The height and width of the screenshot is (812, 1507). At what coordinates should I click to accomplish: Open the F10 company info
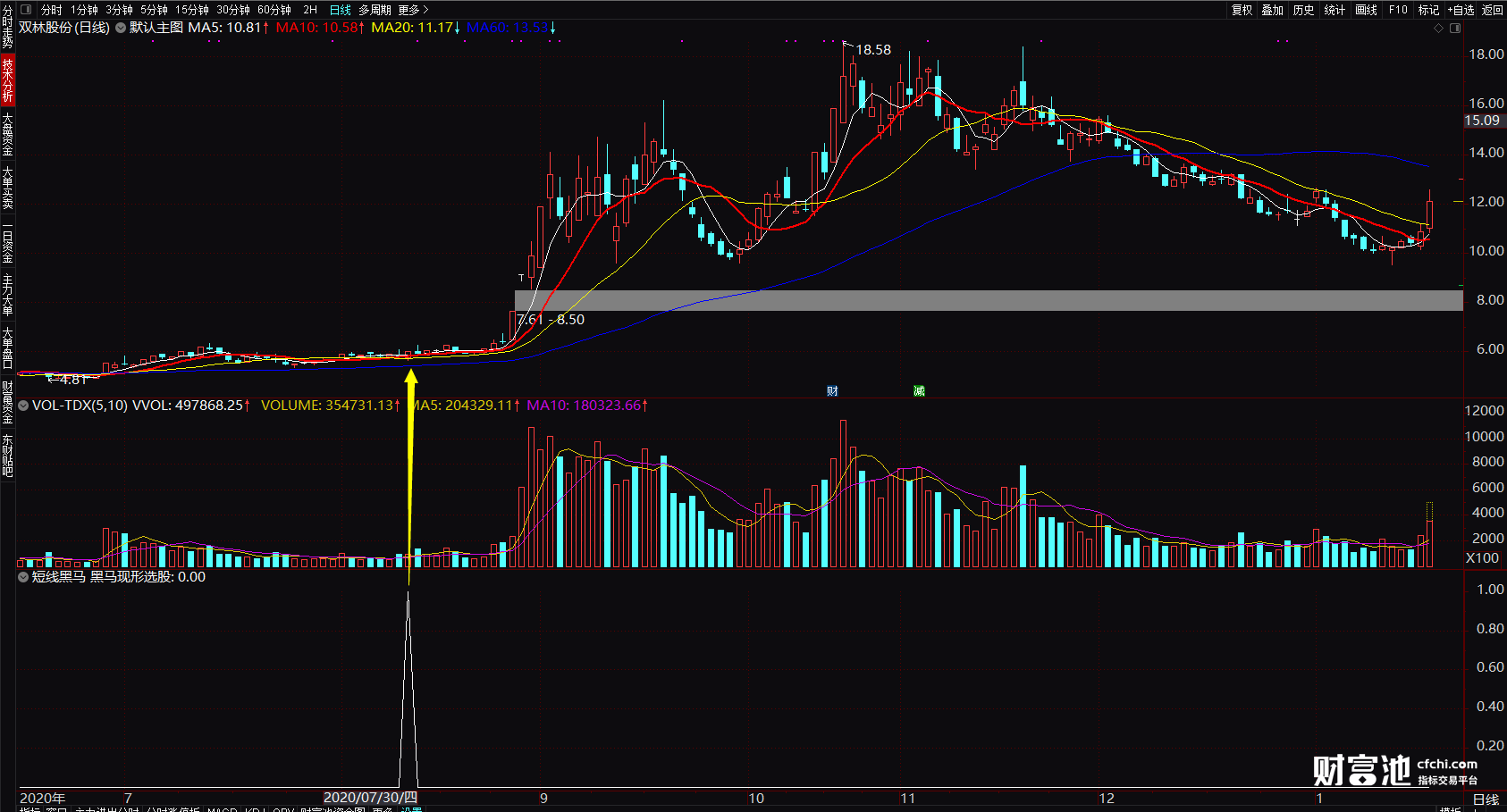(1398, 10)
